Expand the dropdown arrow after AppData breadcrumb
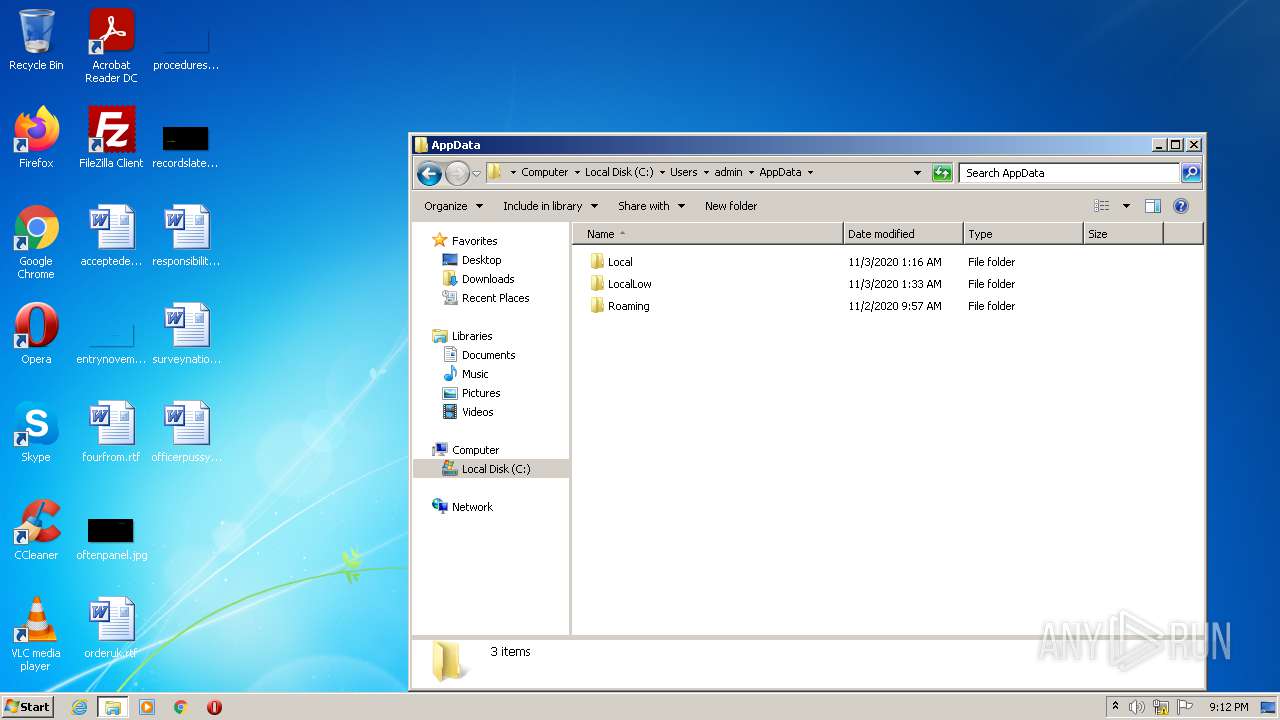The image size is (1280, 720). pos(810,173)
